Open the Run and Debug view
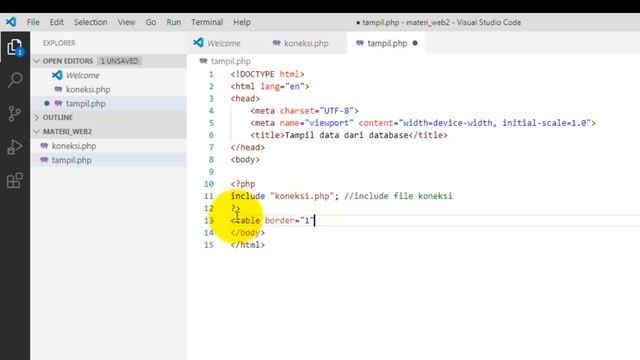The image size is (640, 360). (x=15, y=147)
